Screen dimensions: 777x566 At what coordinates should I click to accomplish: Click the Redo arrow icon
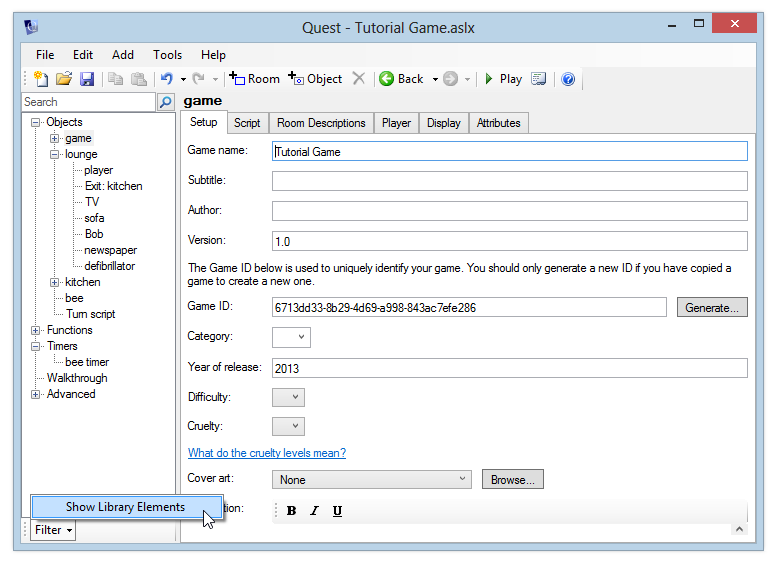click(x=199, y=79)
